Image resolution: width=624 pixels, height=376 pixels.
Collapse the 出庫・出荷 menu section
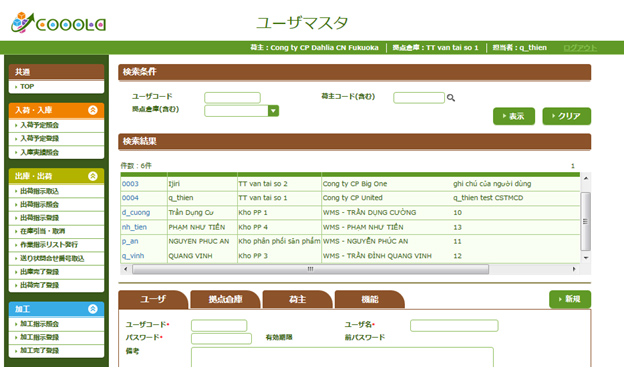pyautogui.click(x=92, y=176)
